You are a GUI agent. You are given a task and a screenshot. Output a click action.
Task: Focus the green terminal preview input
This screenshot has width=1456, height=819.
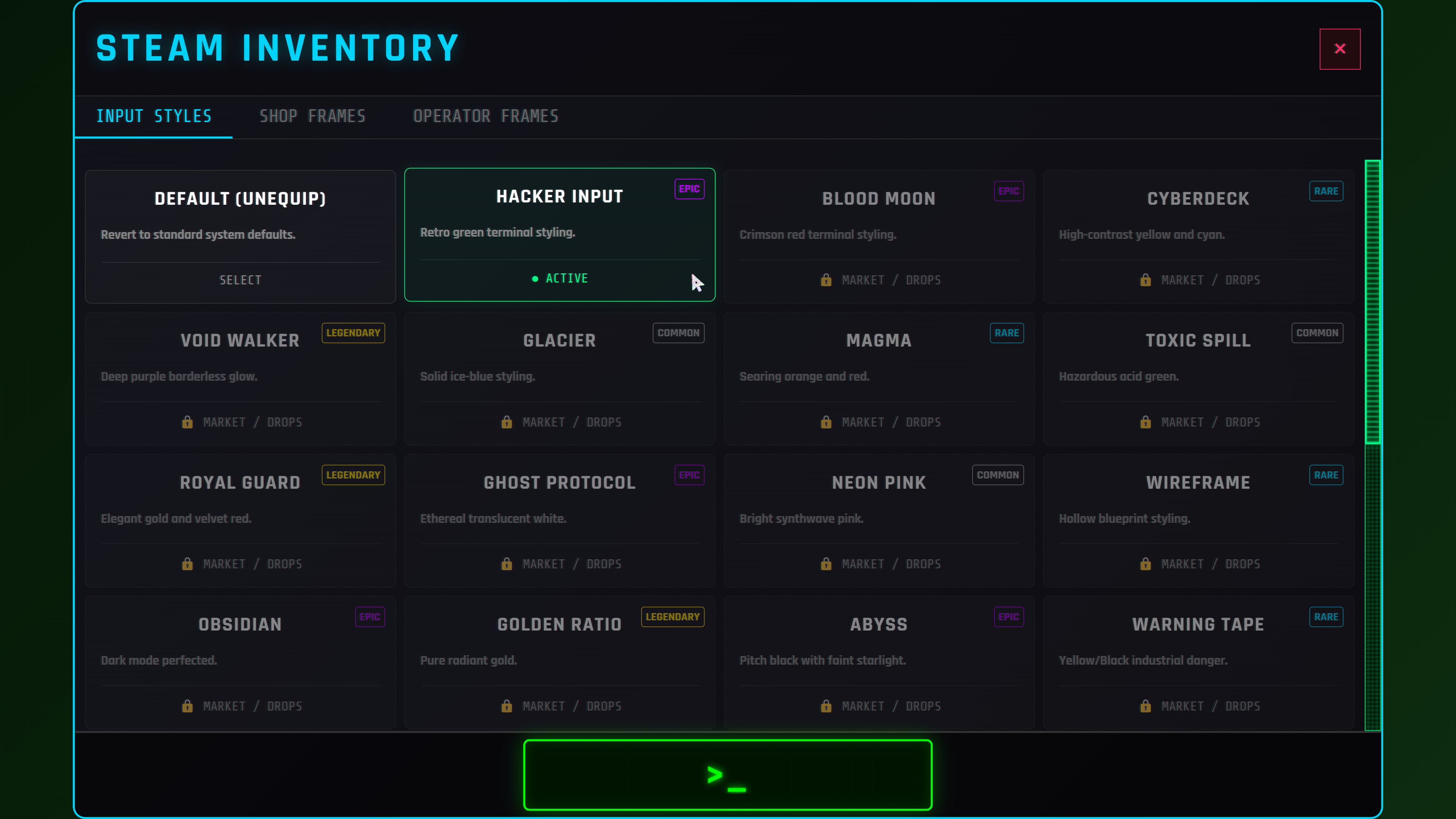click(728, 774)
